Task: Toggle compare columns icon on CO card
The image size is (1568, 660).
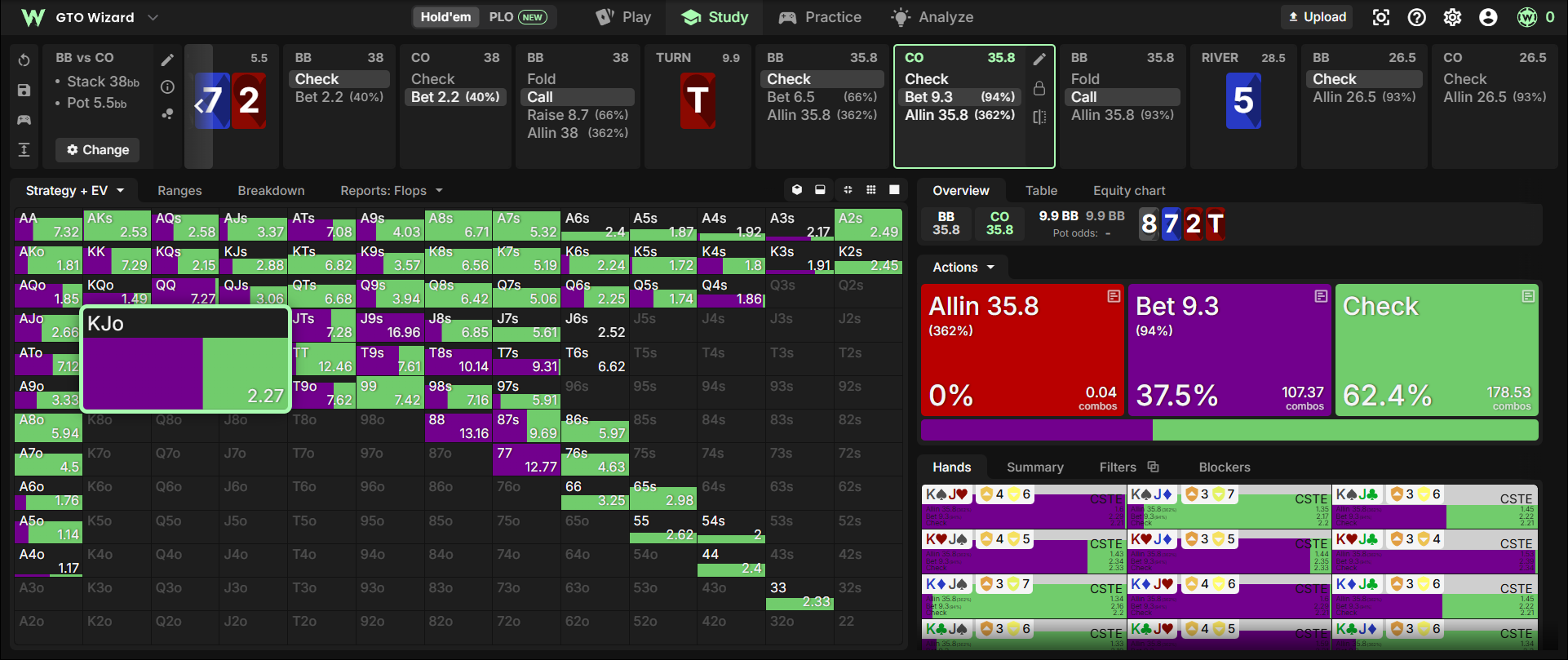Action: 1039,117
